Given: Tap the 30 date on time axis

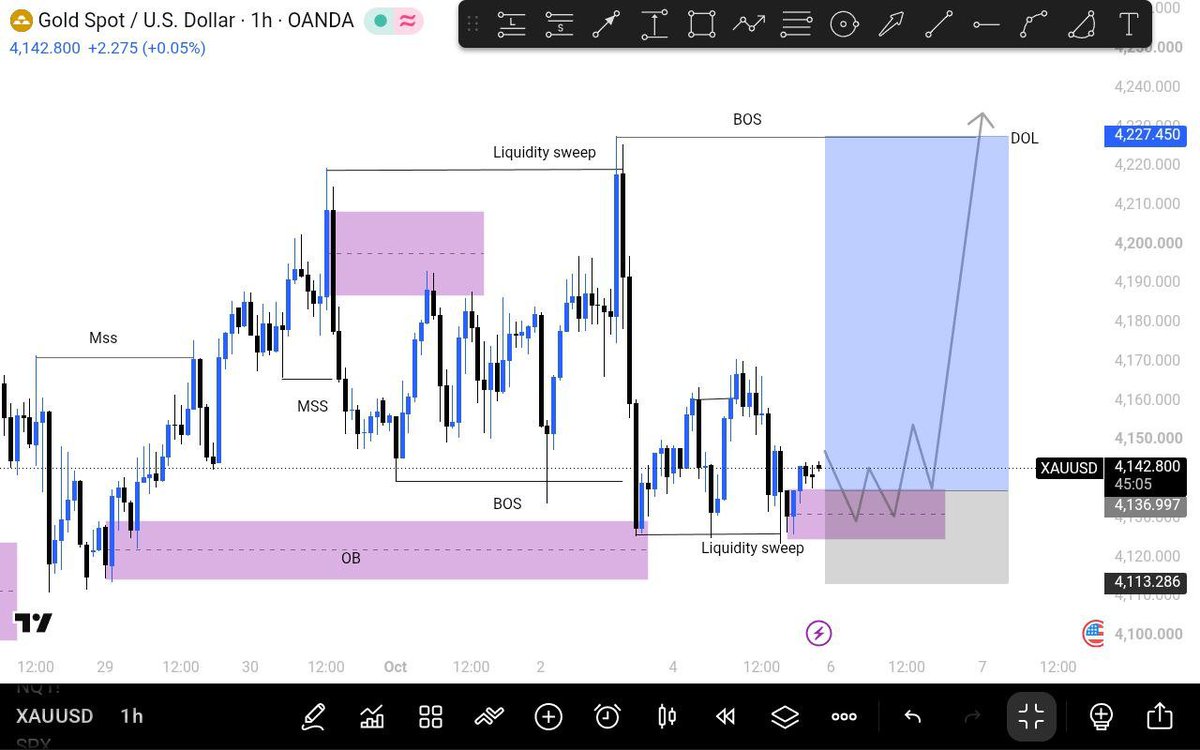Looking at the screenshot, I should tap(250, 666).
